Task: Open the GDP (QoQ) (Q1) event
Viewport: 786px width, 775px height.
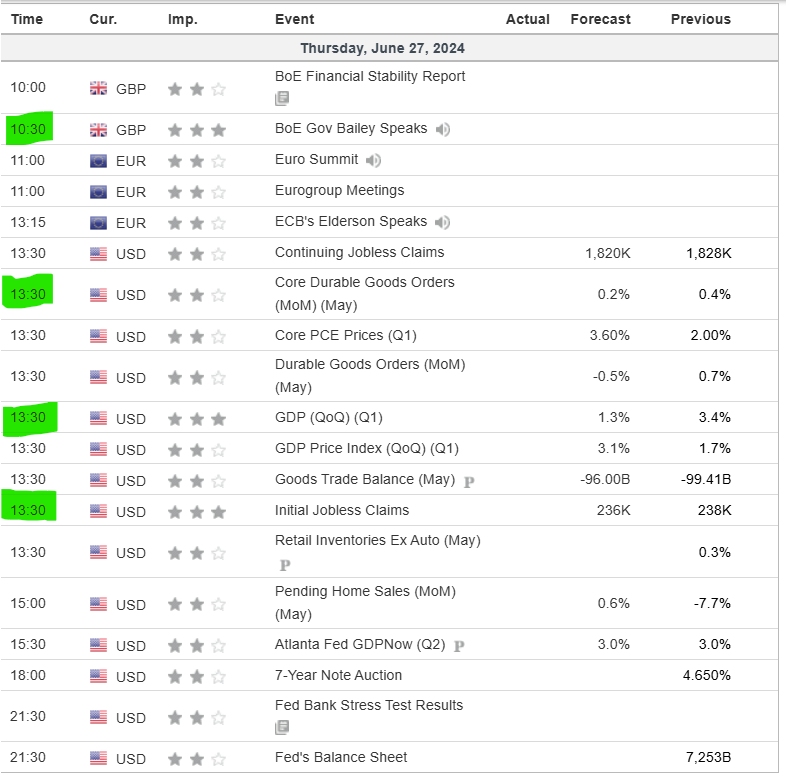Action: pyautogui.click(x=328, y=417)
